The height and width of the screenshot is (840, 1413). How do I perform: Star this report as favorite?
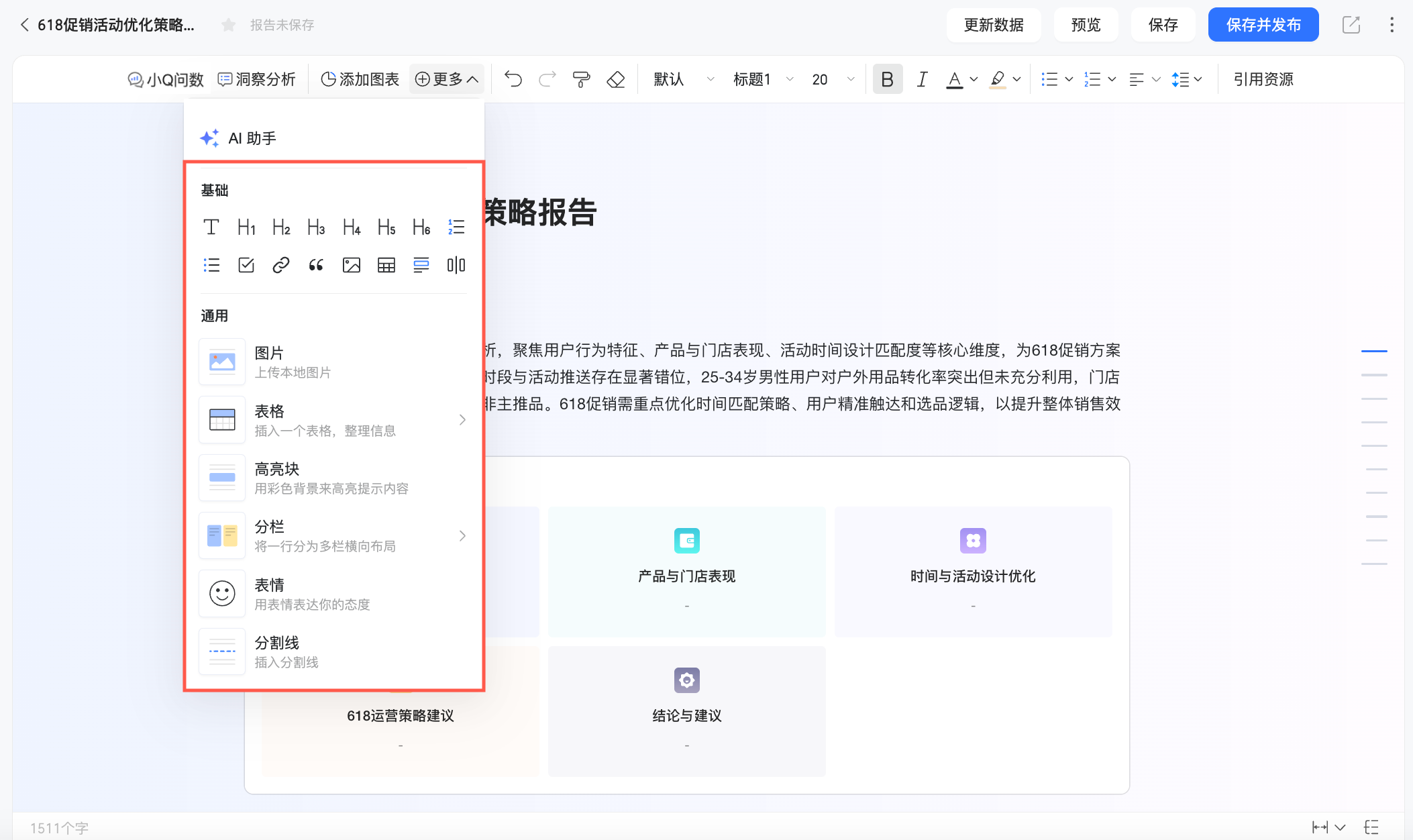(x=228, y=25)
